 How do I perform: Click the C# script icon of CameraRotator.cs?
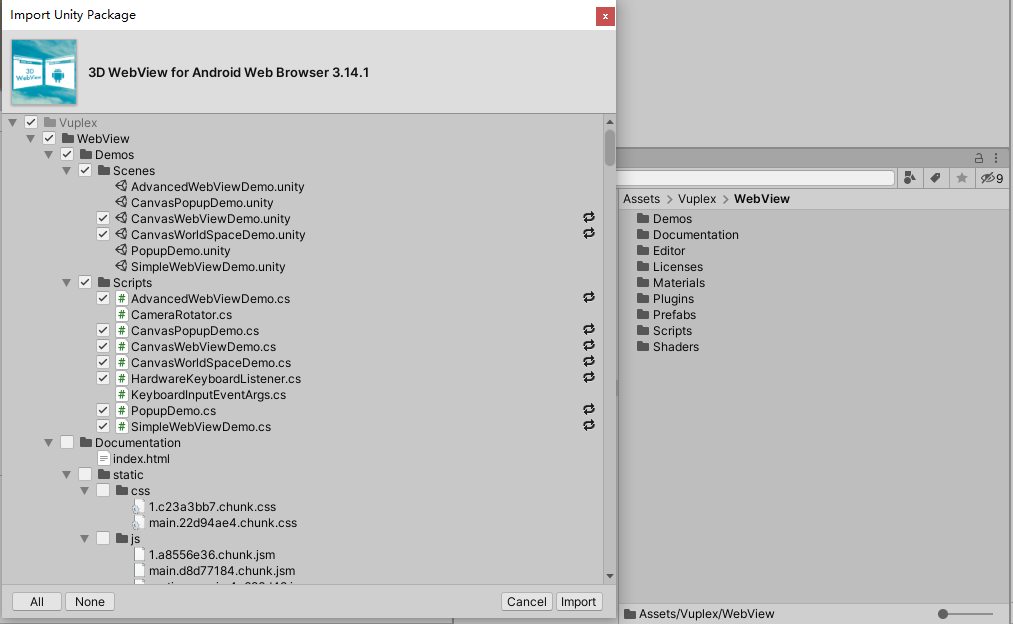click(x=121, y=315)
